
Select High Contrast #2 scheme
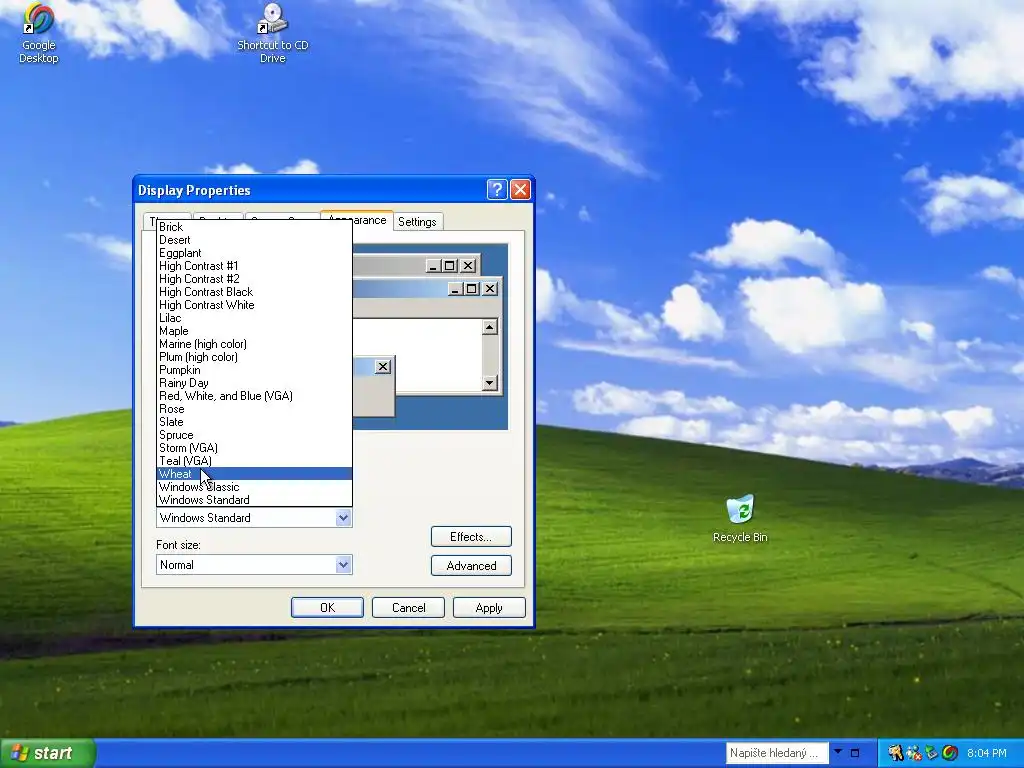[255, 279]
